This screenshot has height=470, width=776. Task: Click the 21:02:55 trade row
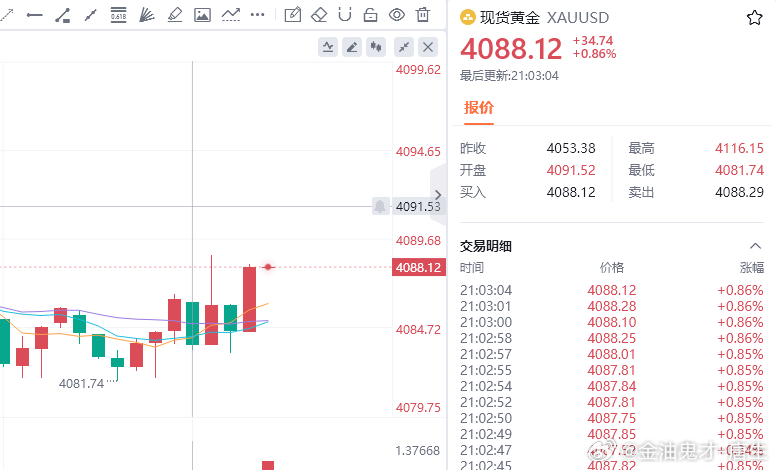click(x=612, y=371)
